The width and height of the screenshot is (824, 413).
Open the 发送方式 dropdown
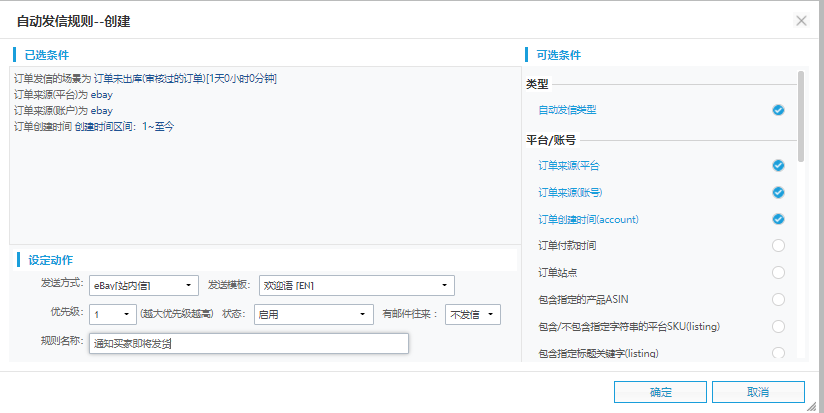click(143, 286)
